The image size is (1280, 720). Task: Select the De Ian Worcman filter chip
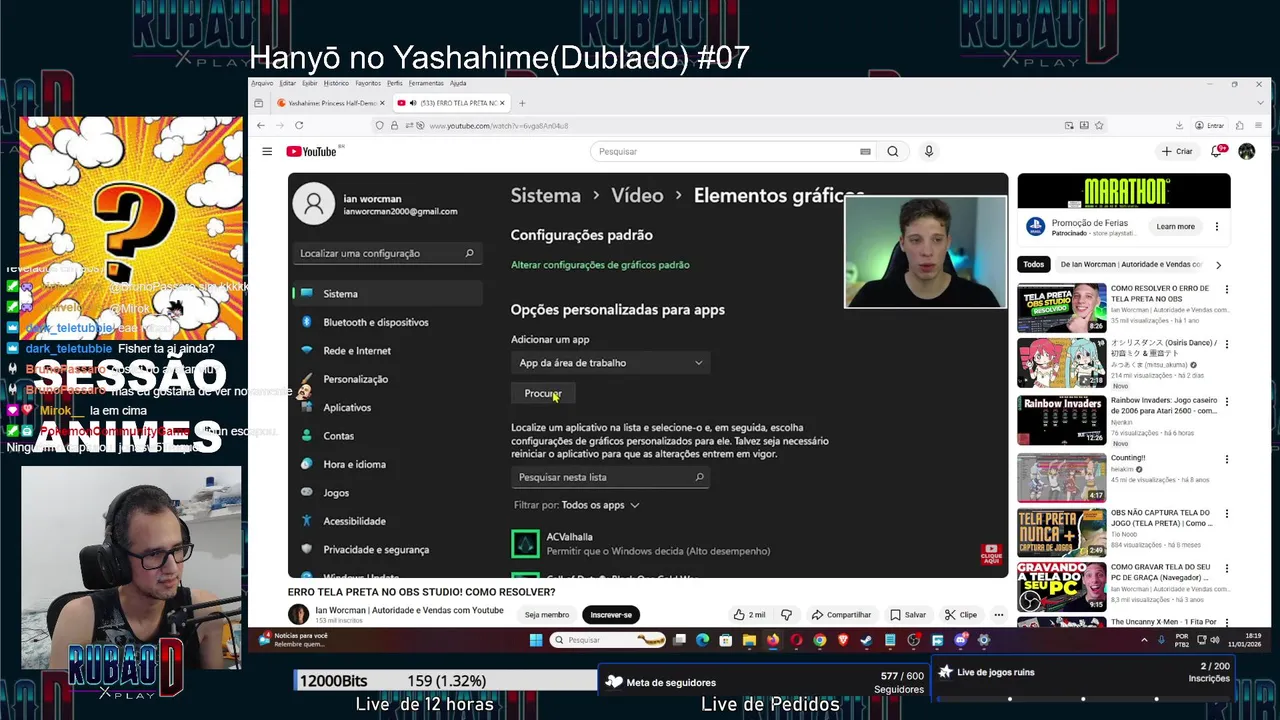[x=1129, y=265]
